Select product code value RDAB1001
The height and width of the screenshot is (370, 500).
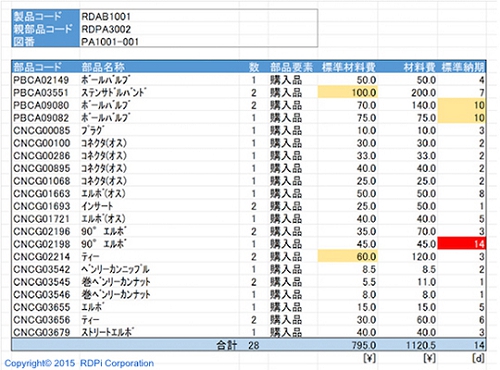point(106,16)
